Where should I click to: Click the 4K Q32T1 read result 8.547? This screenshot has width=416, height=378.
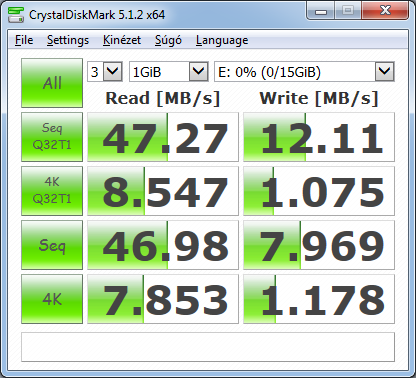[x=163, y=191]
